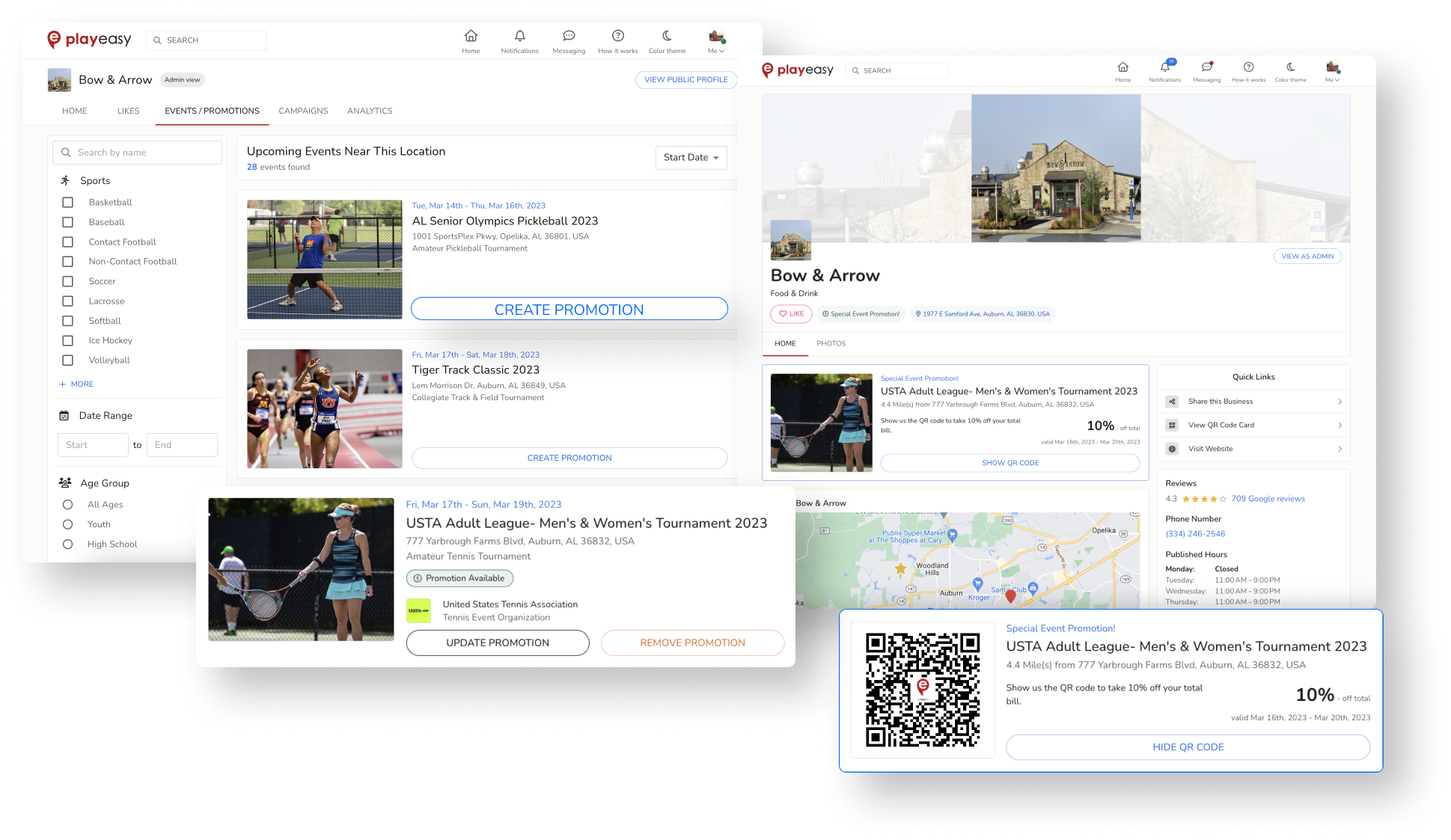This screenshot has width=1451, height=840.
Task: Click UPDATE PROMOTION button
Action: (498, 643)
